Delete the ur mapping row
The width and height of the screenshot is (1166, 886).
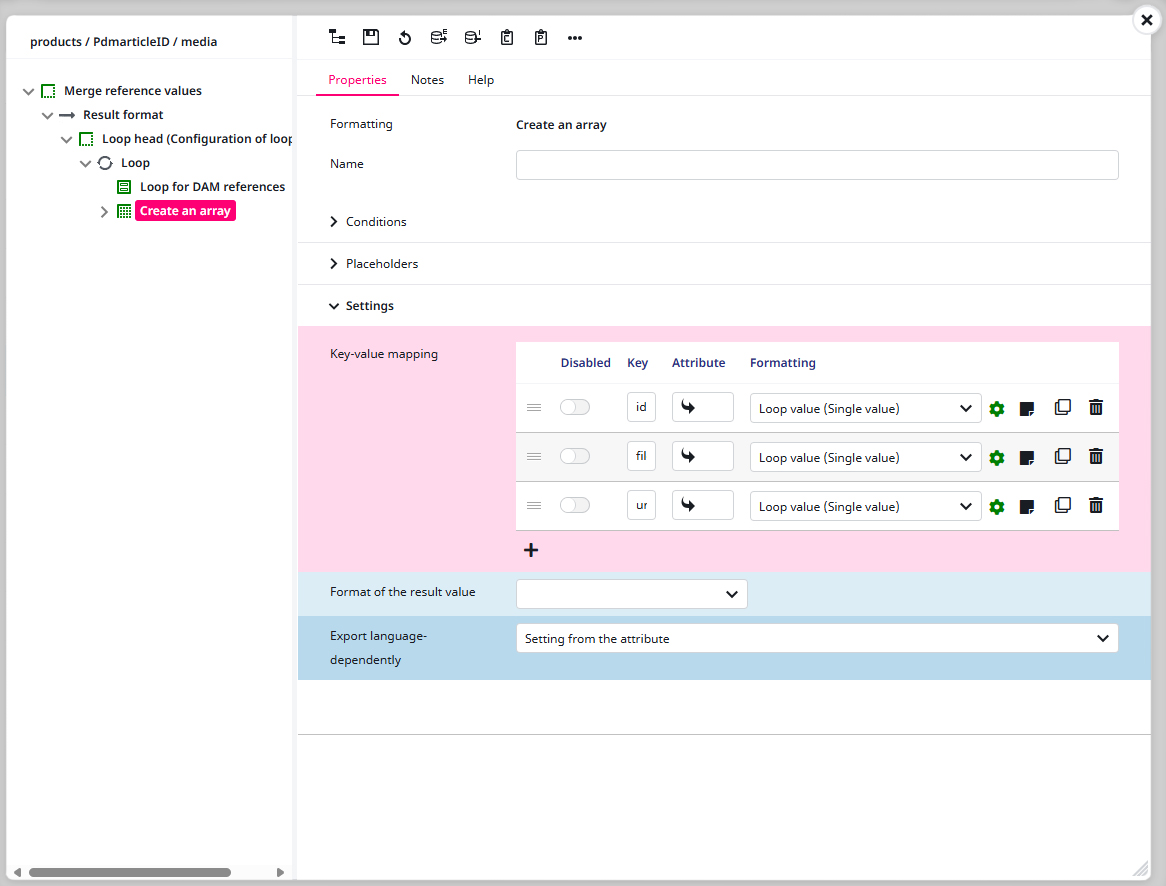point(1096,505)
